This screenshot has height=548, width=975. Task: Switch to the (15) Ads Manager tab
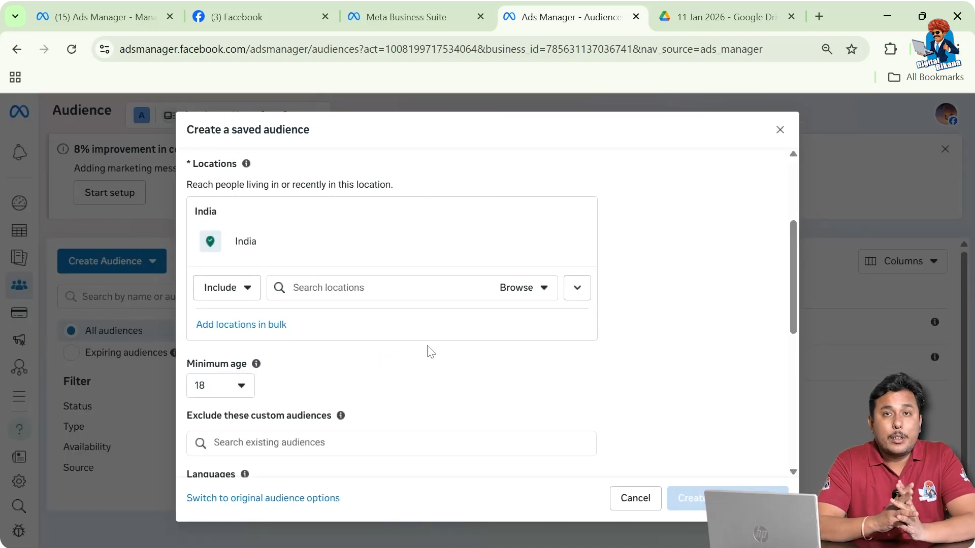pyautogui.click(x=105, y=17)
